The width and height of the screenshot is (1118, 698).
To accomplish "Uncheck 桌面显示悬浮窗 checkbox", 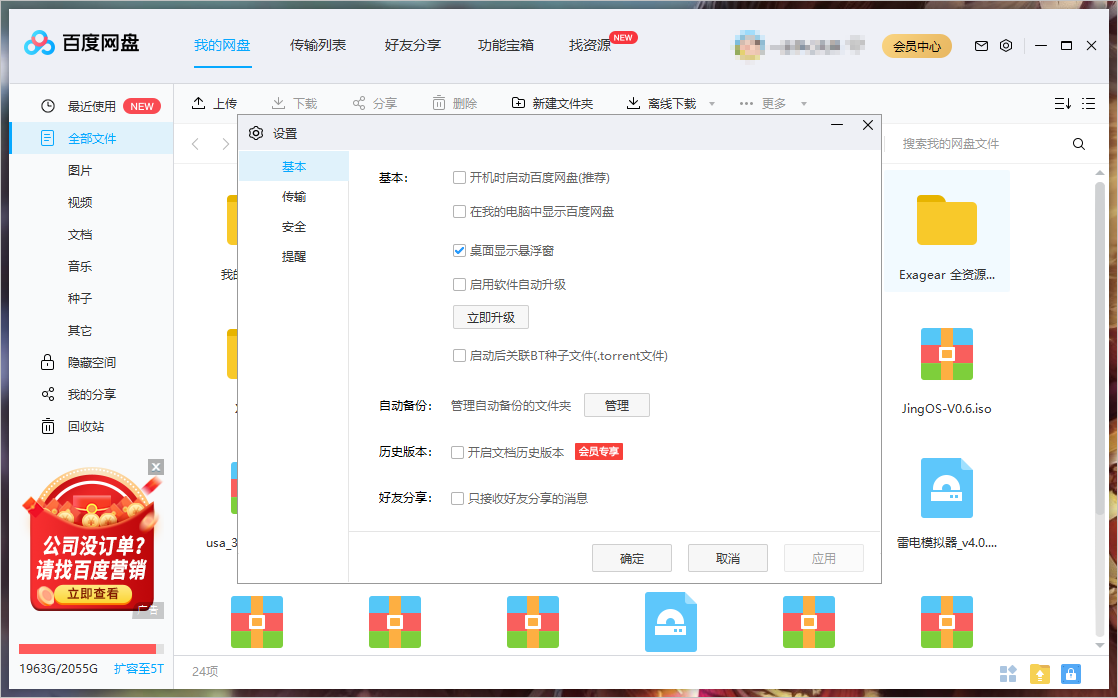I will [459, 250].
